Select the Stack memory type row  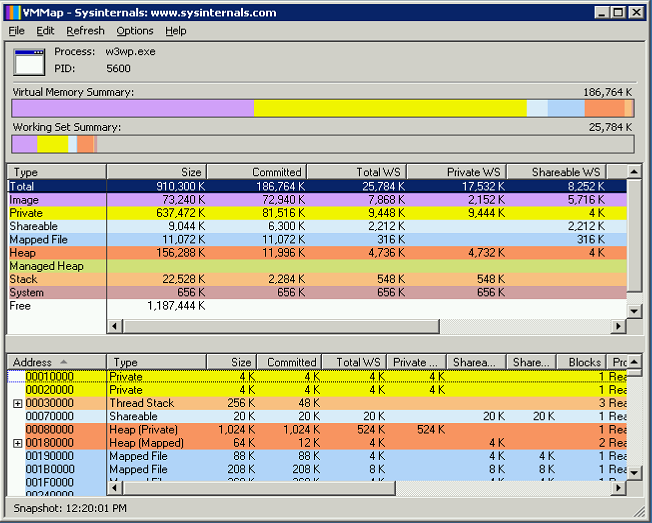[x=317, y=279]
